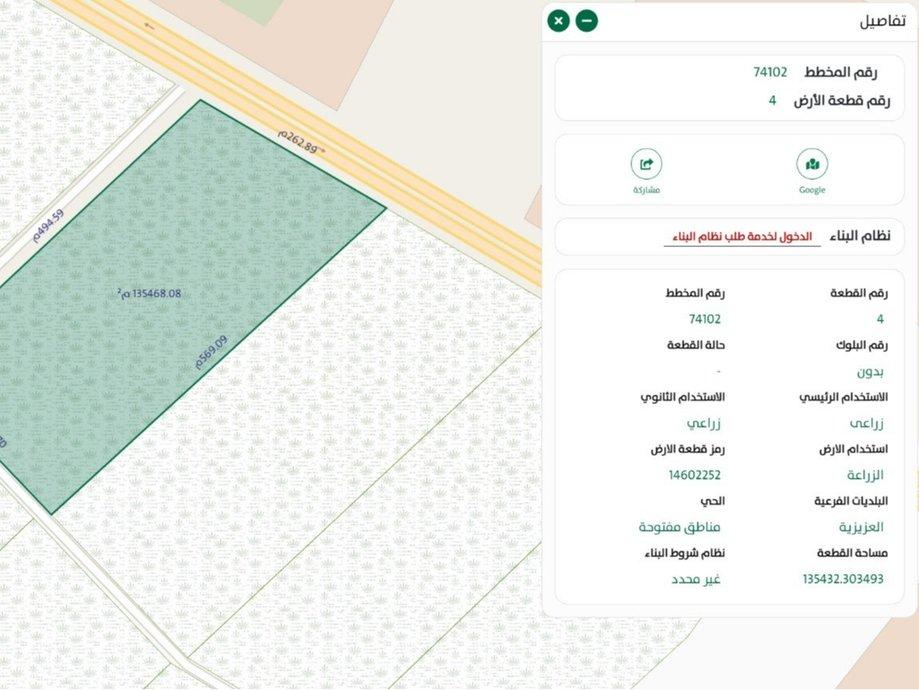
Task: Click the 262.89m edge measurement label
Action: click(298, 142)
